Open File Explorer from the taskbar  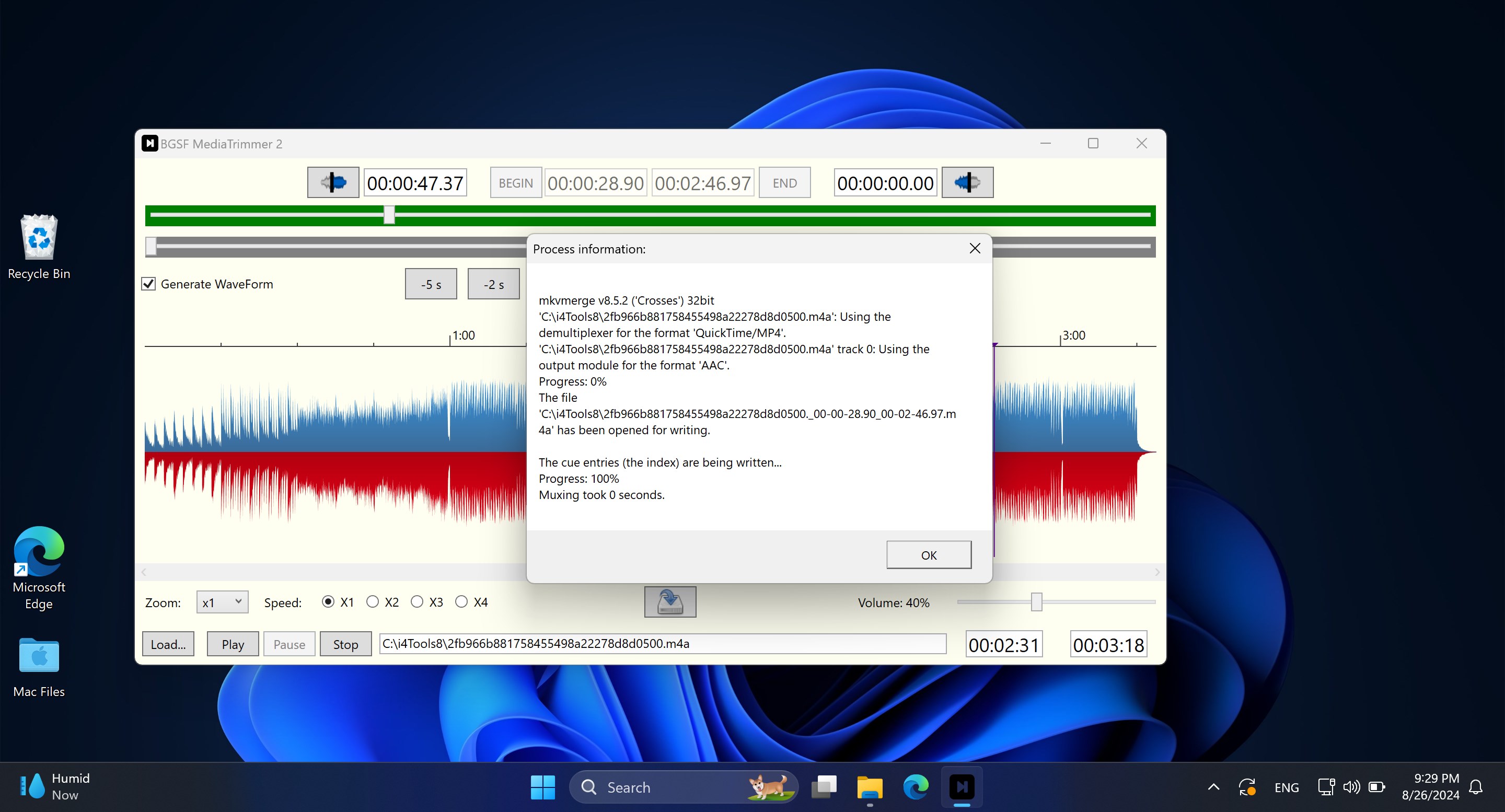[x=870, y=787]
